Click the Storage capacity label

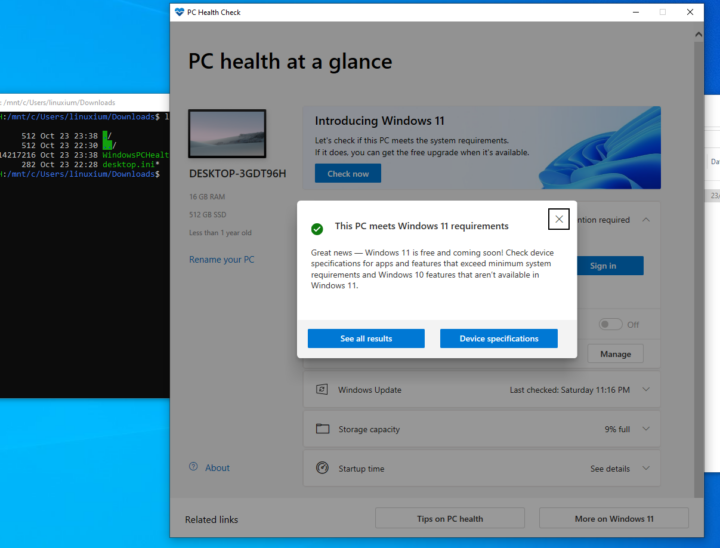click(x=369, y=429)
